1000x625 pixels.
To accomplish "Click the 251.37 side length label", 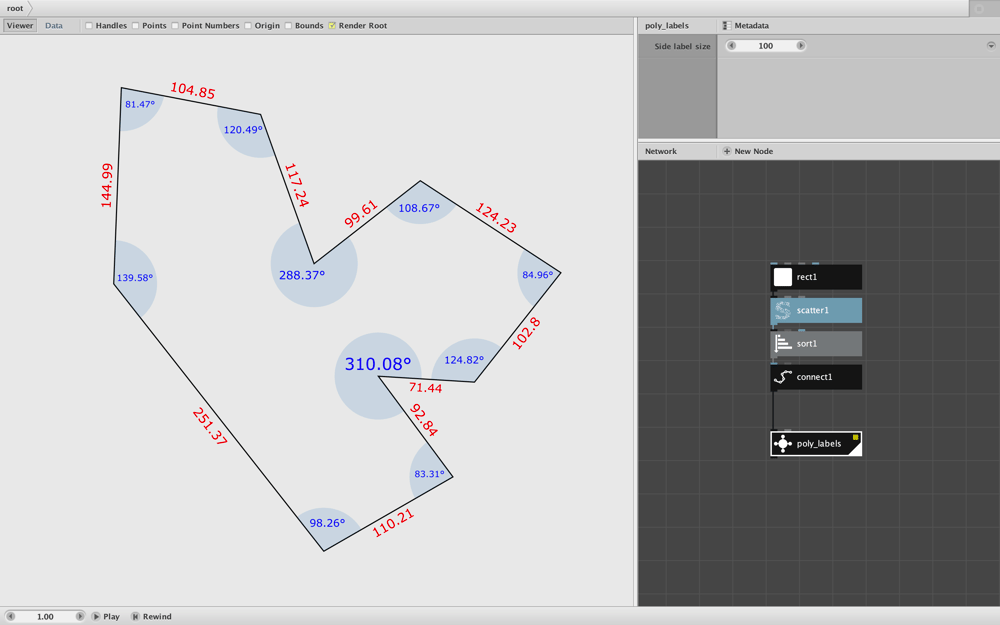I will [x=210, y=427].
